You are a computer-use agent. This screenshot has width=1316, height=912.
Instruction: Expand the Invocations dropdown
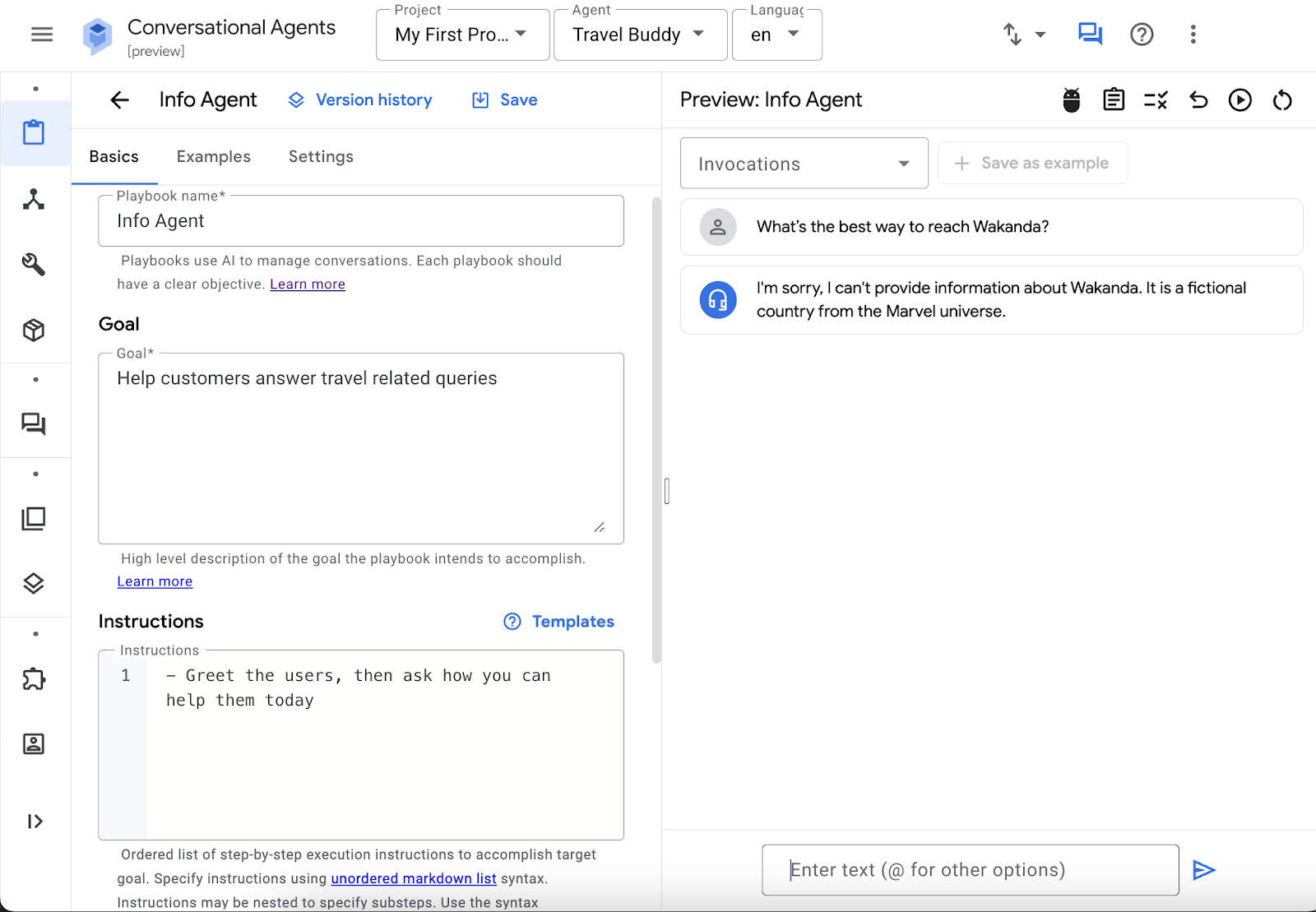[x=804, y=164]
